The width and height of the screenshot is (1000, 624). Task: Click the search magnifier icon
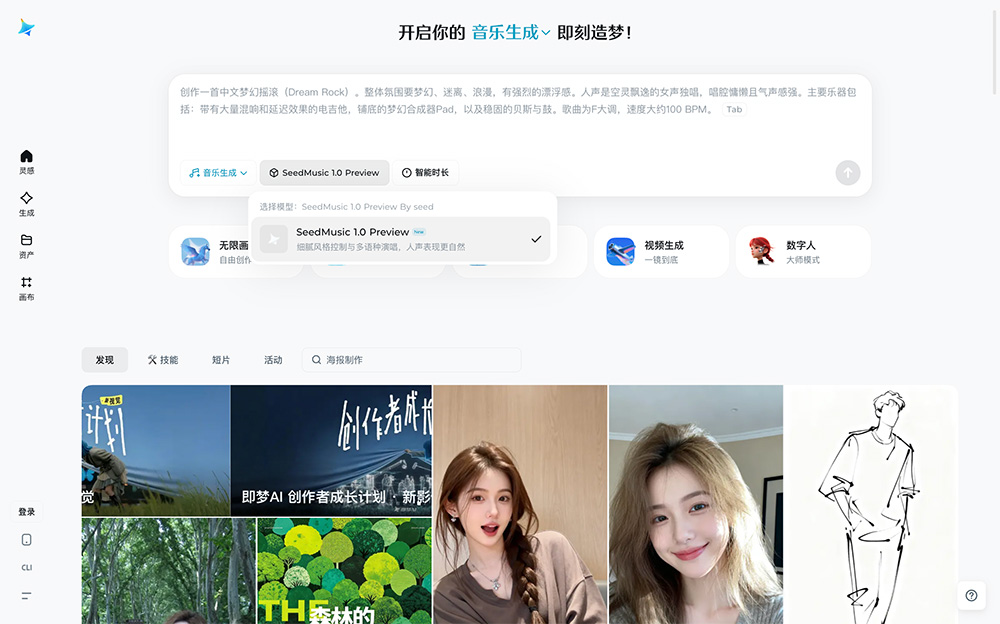pos(316,360)
